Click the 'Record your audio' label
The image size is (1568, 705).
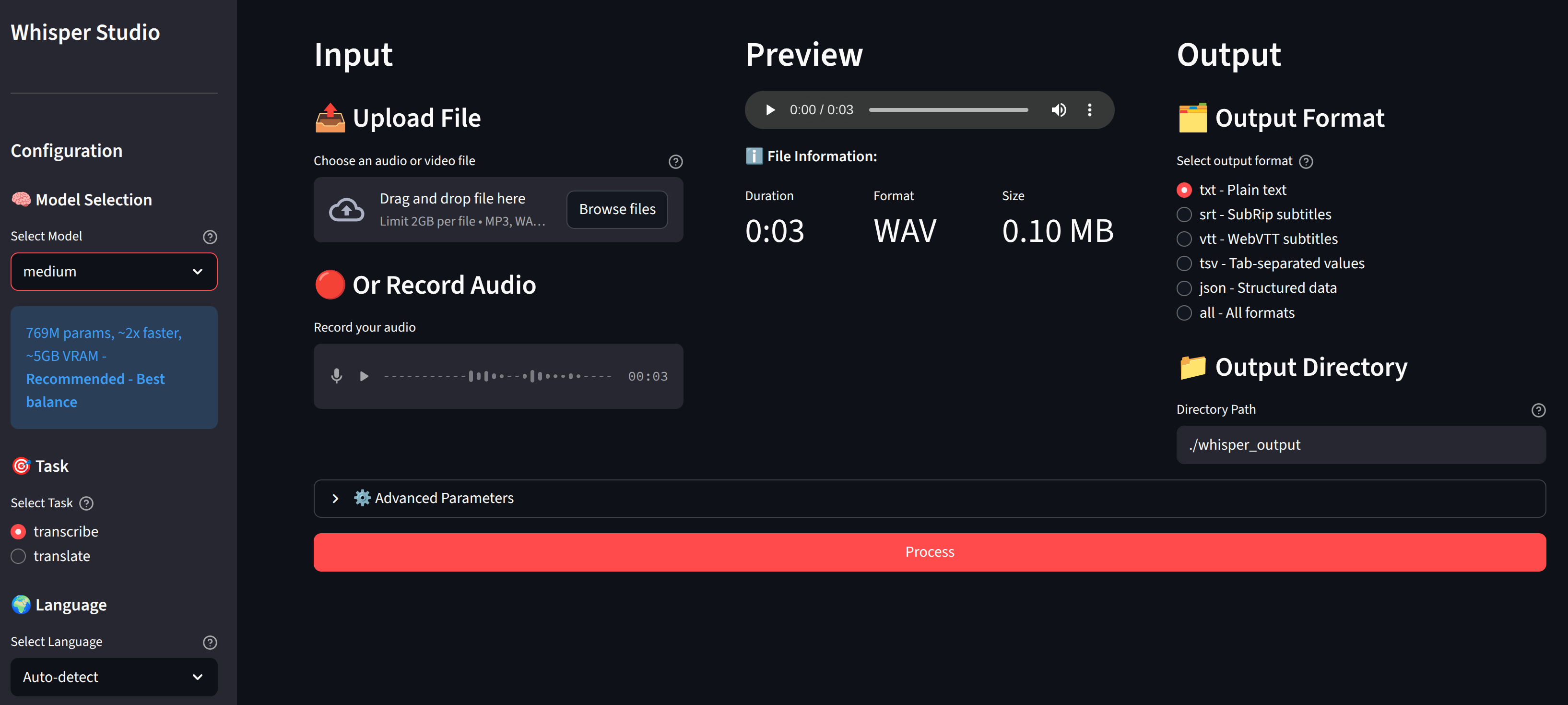pos(365,327)
